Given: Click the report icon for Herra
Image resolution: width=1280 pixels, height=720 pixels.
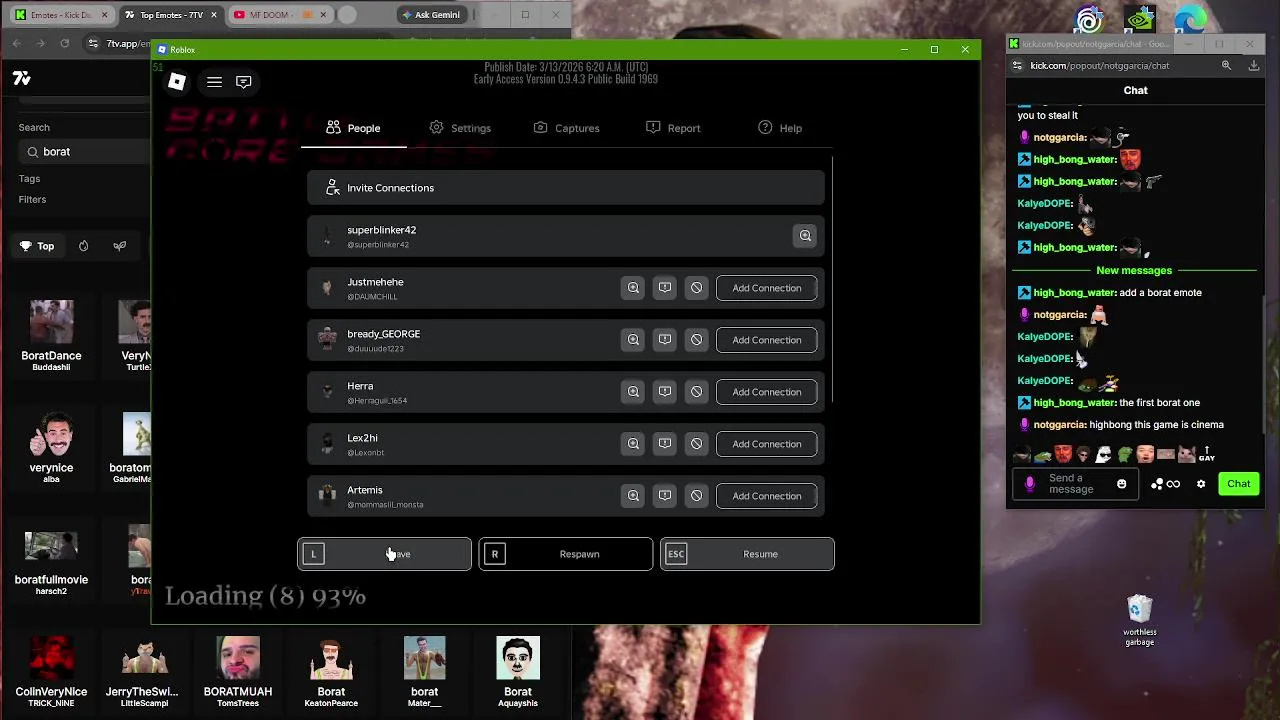Looking at the screenshot, I should click(665, 392).
